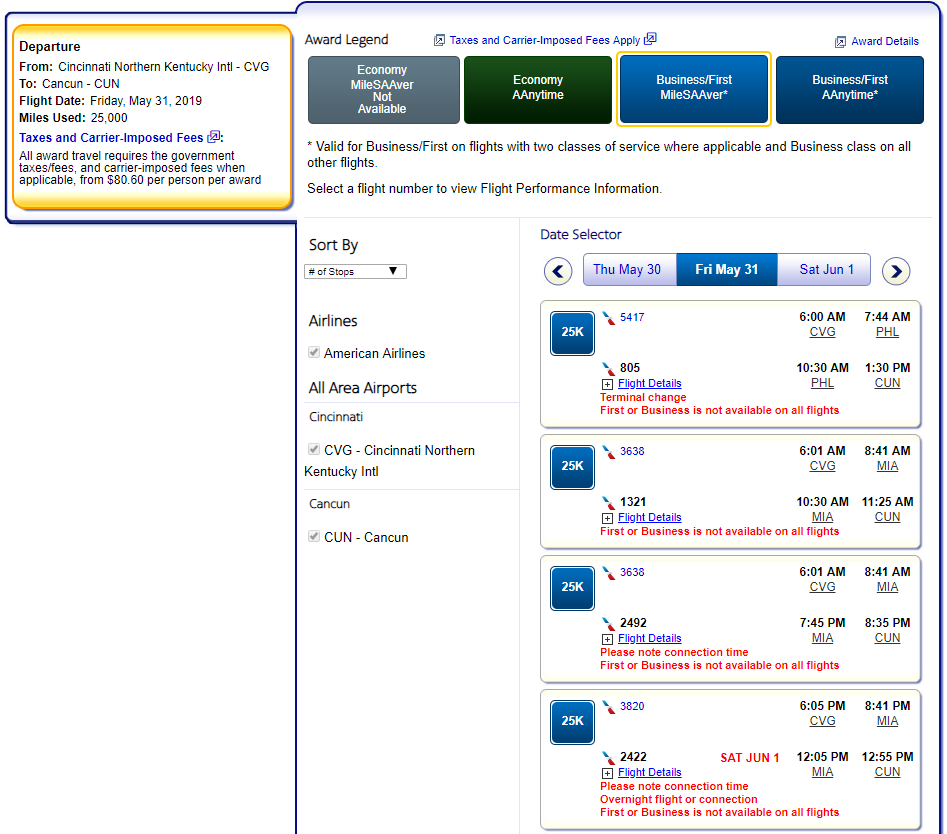This screenshot has height=834, width=947.
Task: Toggle the CUN - Cancun checkbox
Action: (315, 537)
